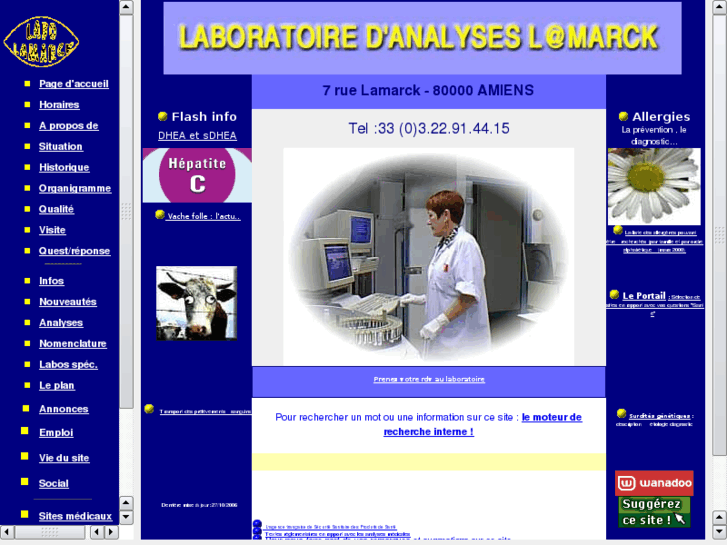
Task: Open the Infos link
Action: click(51, 281)
